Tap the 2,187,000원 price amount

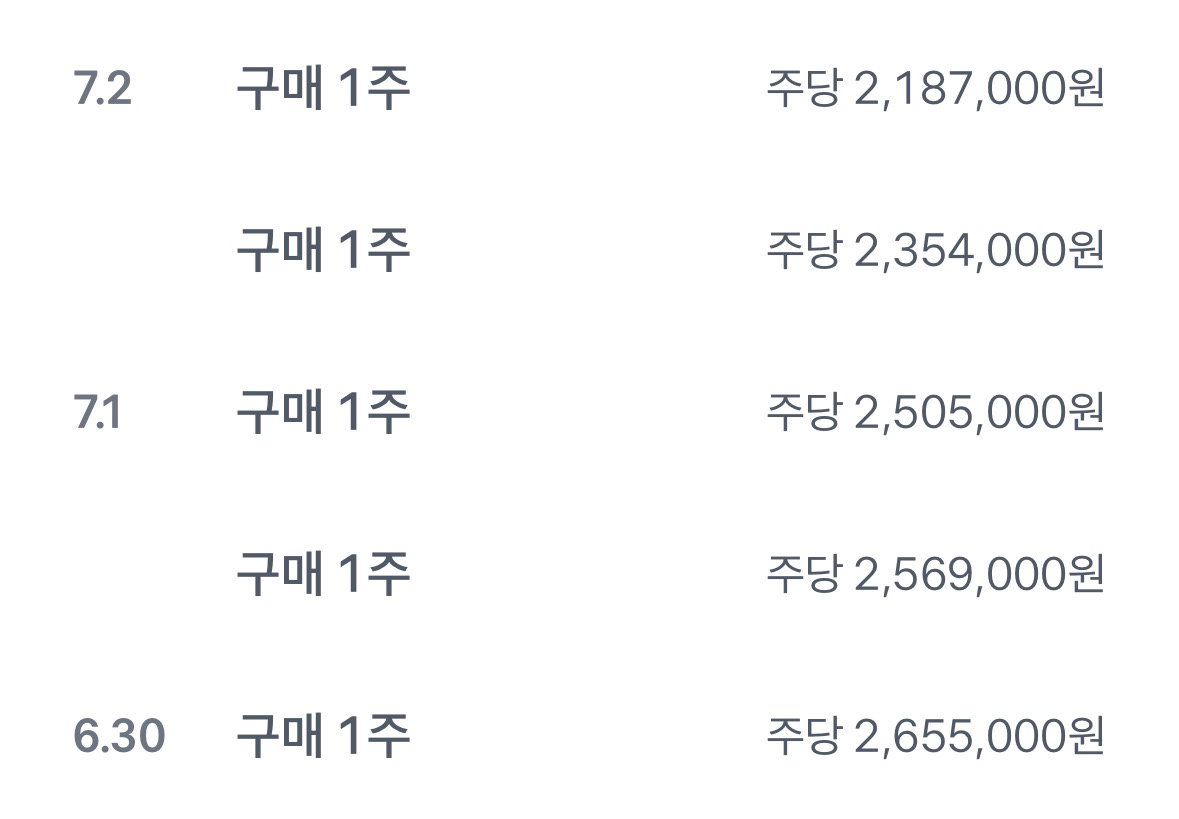click(979, 89)
